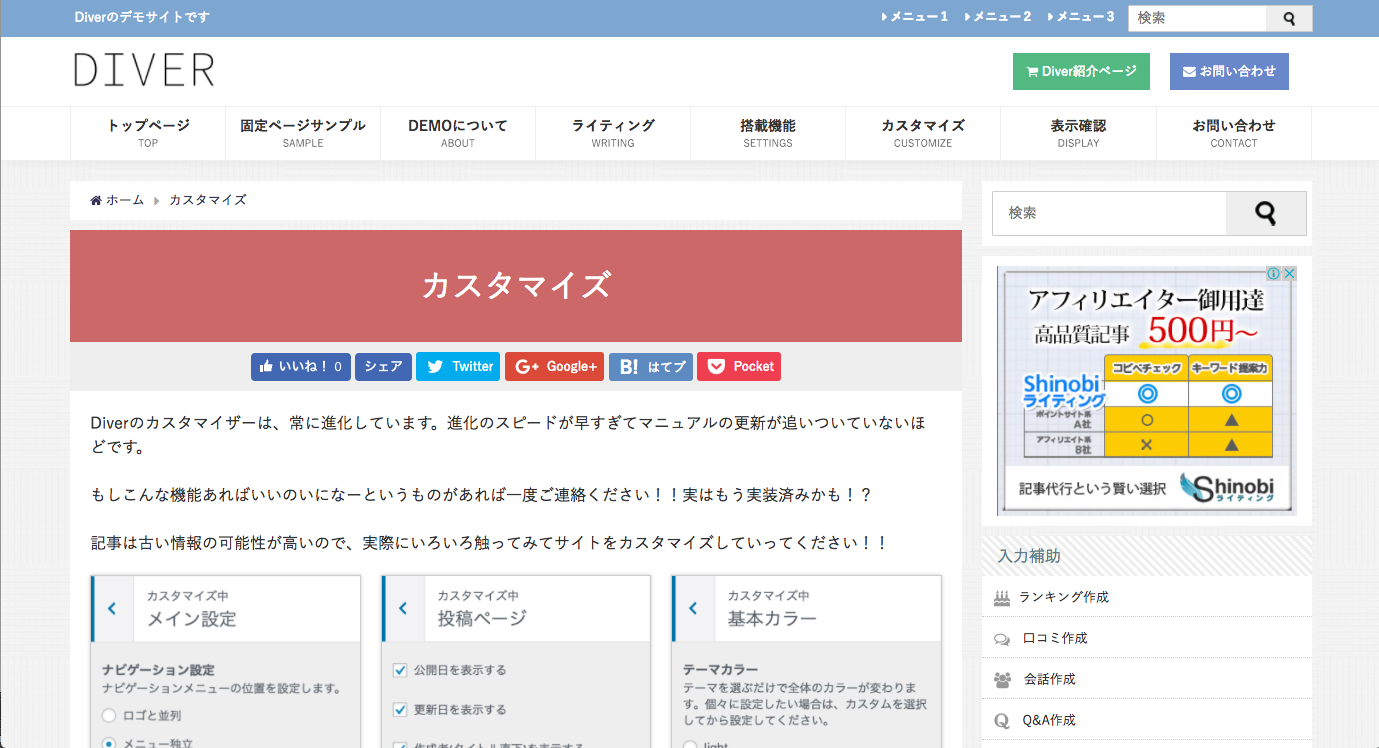Share the page on Google+
The image size is (1379, 748).
tap(554, 367)
